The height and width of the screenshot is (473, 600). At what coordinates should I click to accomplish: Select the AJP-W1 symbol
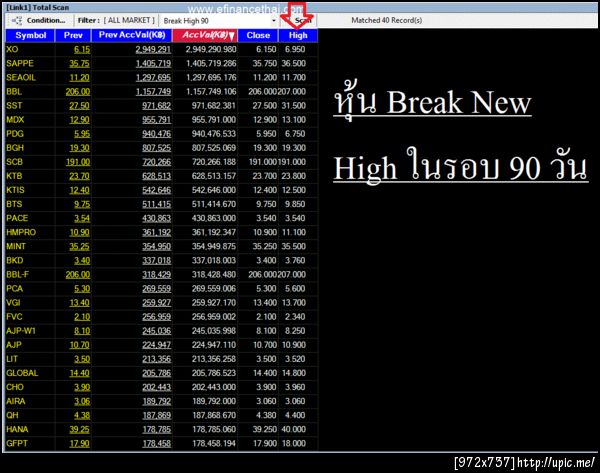coord(21,331)
